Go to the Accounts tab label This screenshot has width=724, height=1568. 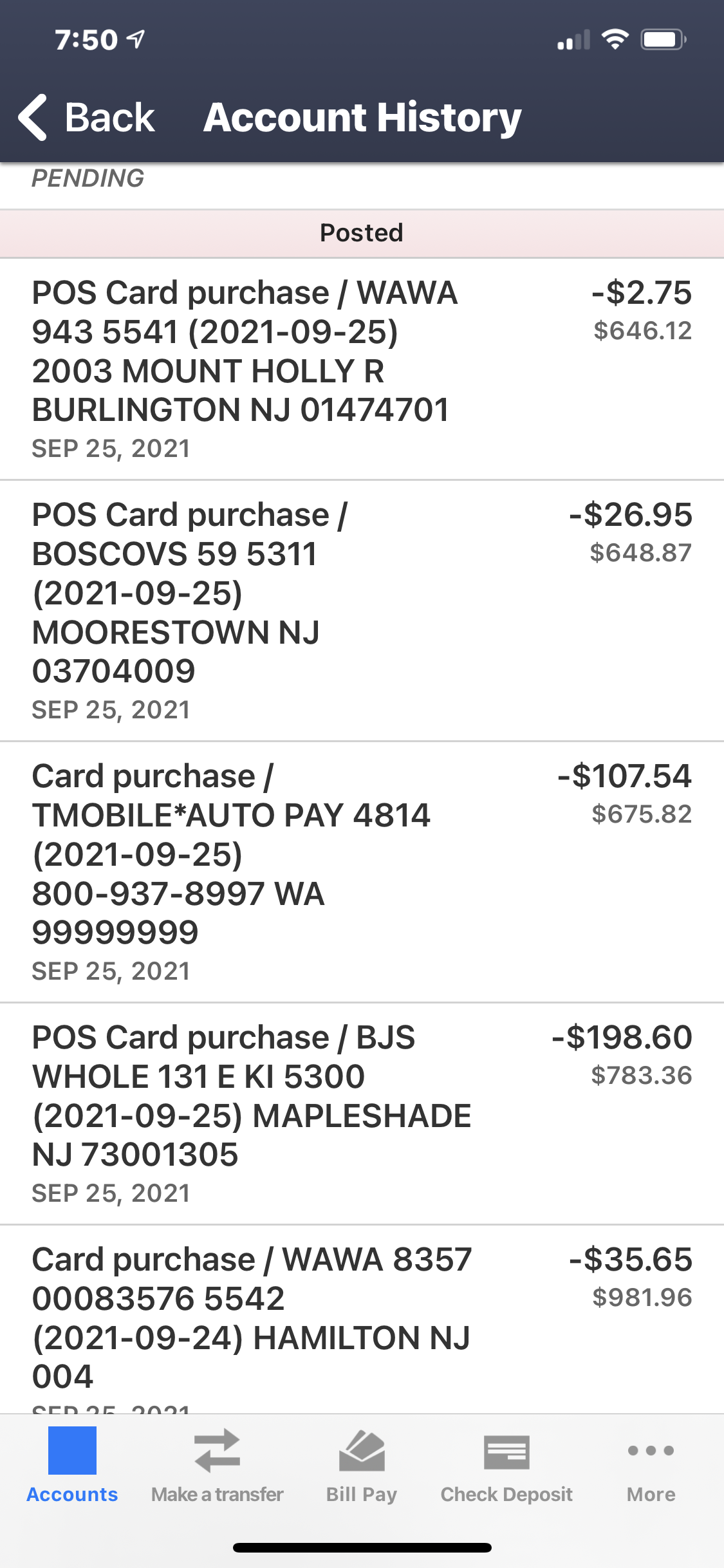coord(72,1494)
